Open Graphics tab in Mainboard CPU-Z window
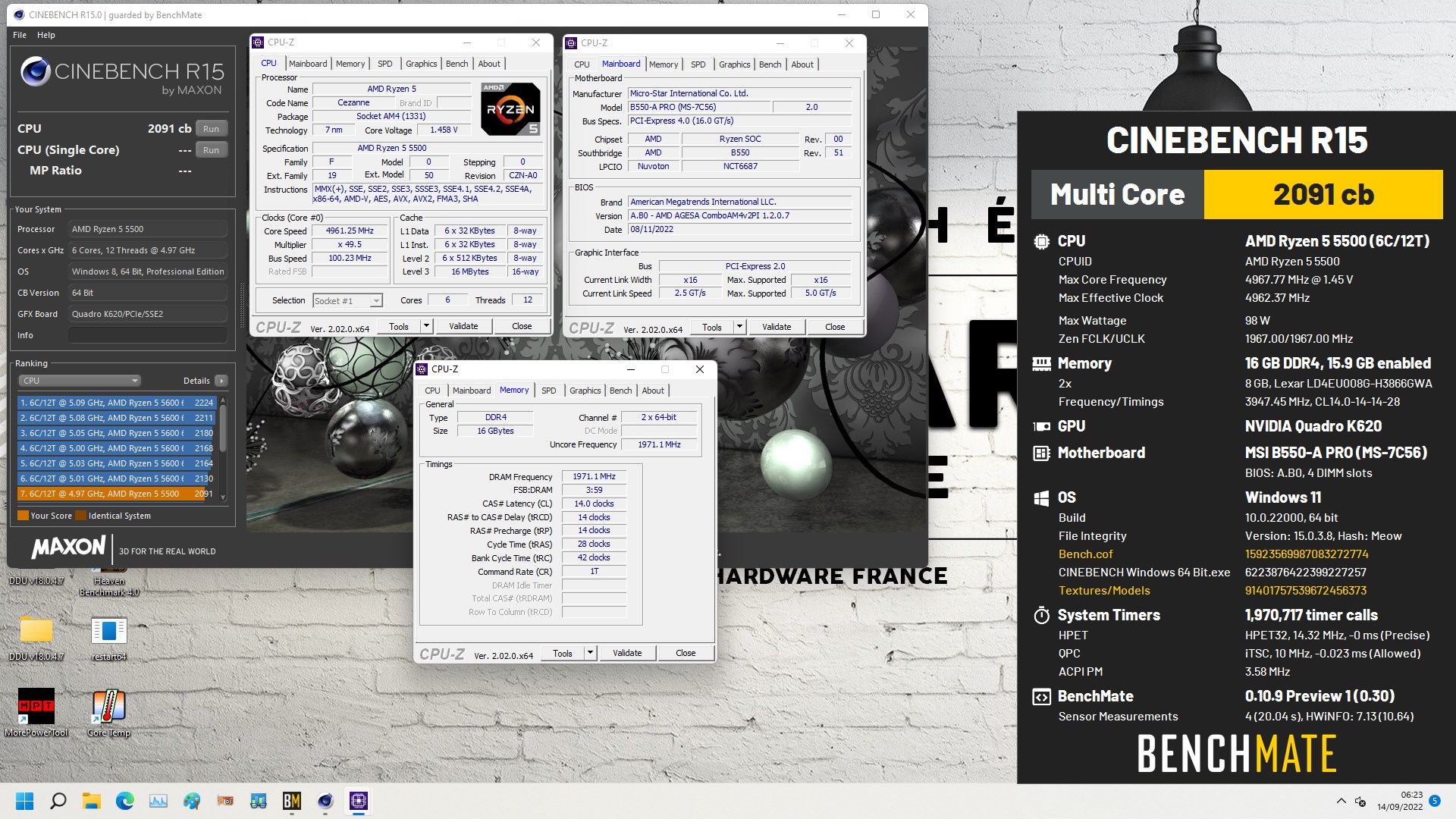Viewport: 1456px width, 819px height. click(734, 64)
